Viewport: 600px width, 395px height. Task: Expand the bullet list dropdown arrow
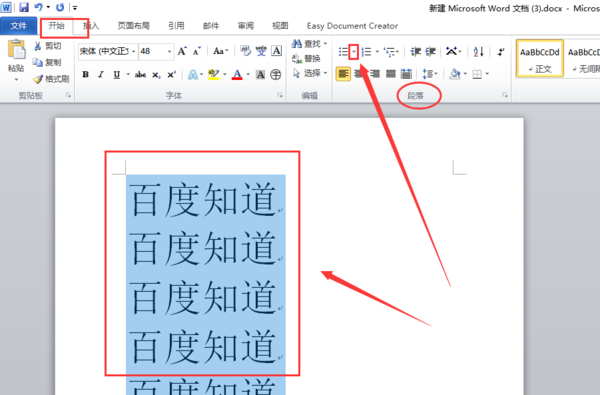[354, 52]
